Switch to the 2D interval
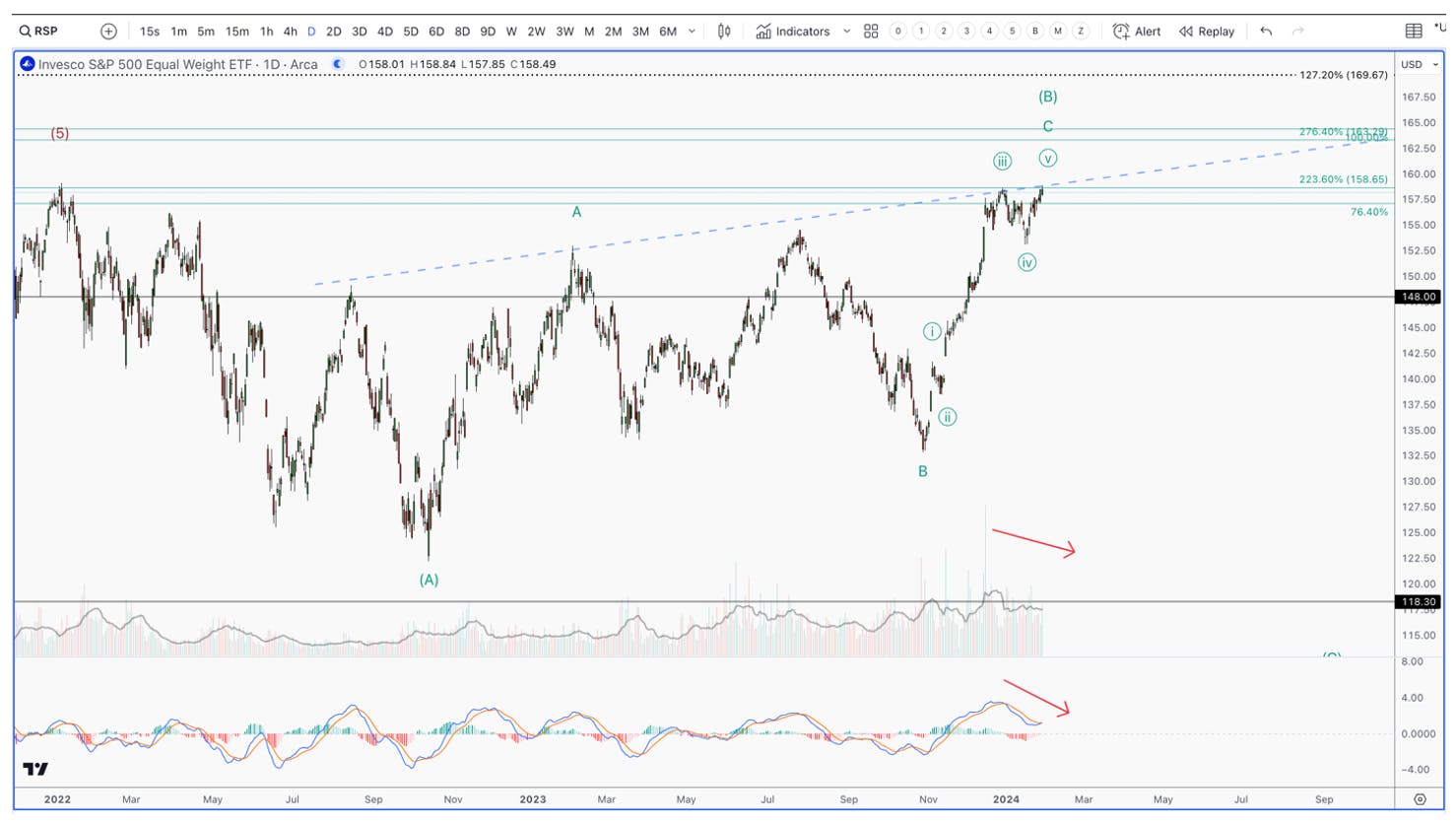 point(334,32)
